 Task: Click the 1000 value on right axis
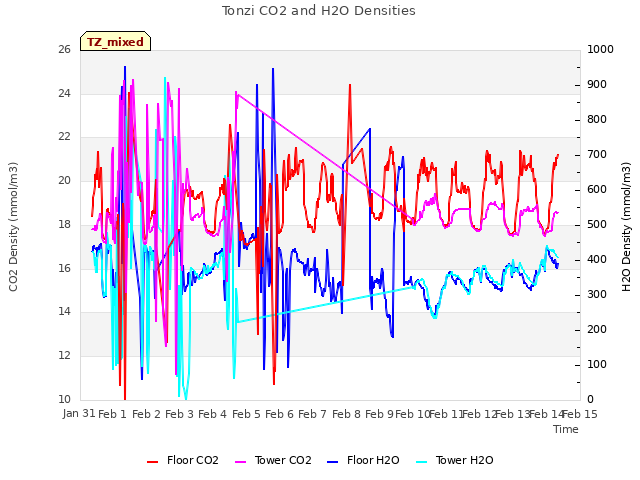click(600, 50)
